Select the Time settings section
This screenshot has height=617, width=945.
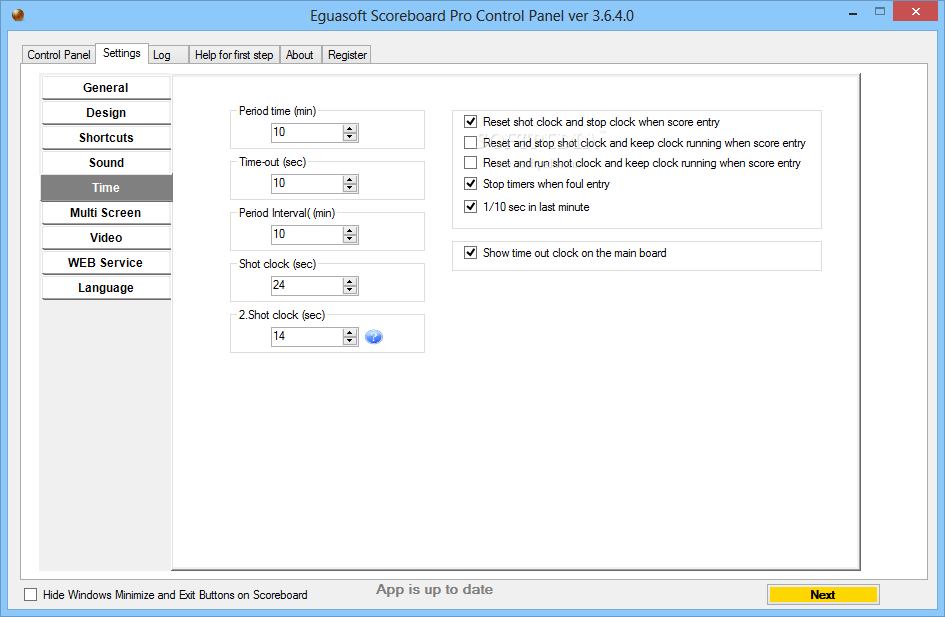coord(106,188)
